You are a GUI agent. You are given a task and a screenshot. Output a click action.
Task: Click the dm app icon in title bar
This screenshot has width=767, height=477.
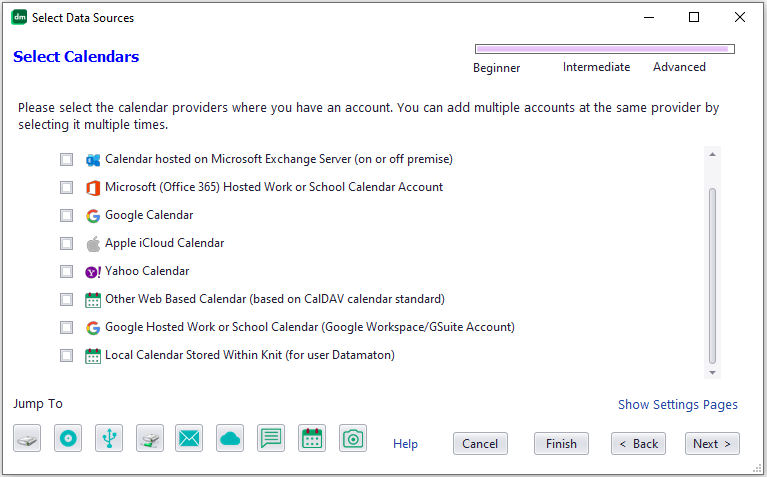pos(20,18)
